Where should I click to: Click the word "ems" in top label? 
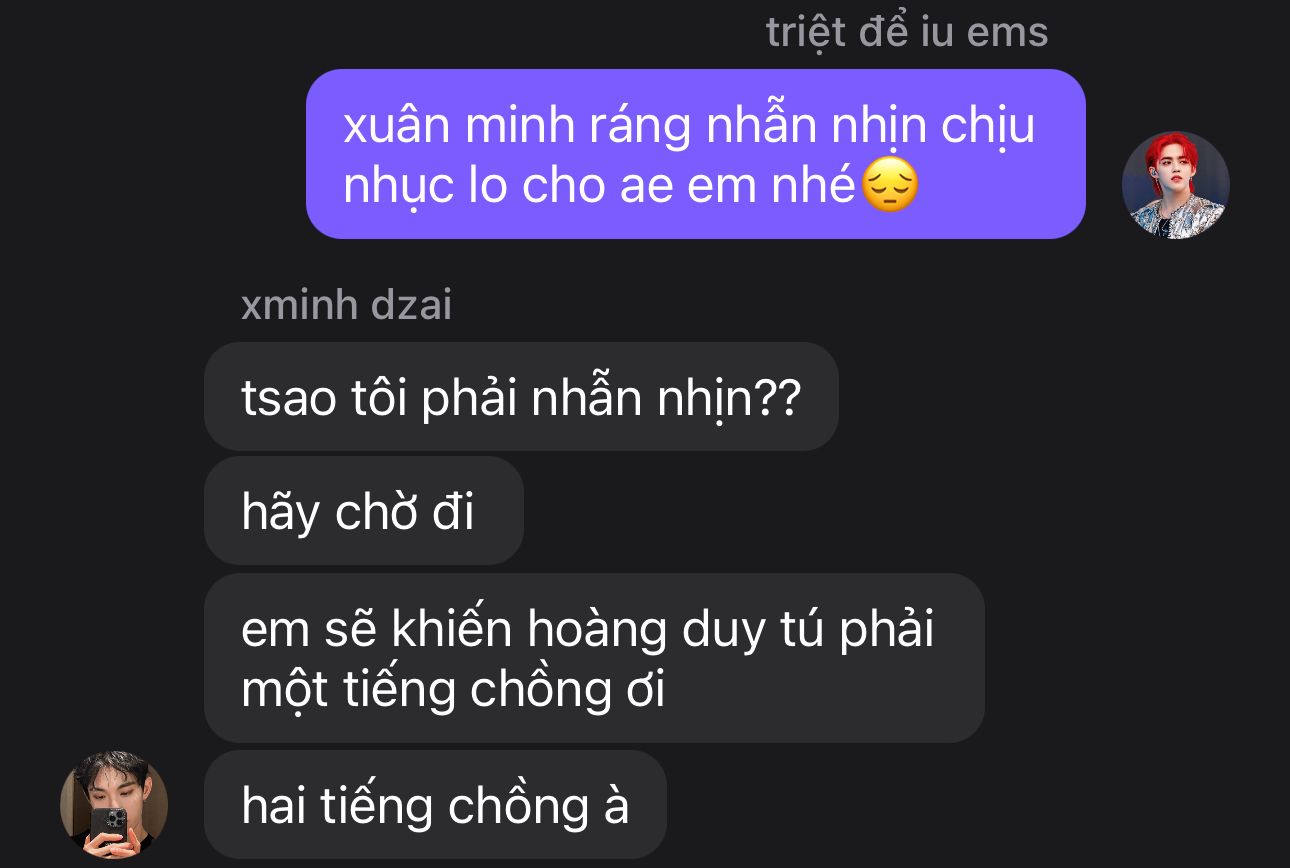1007,34
